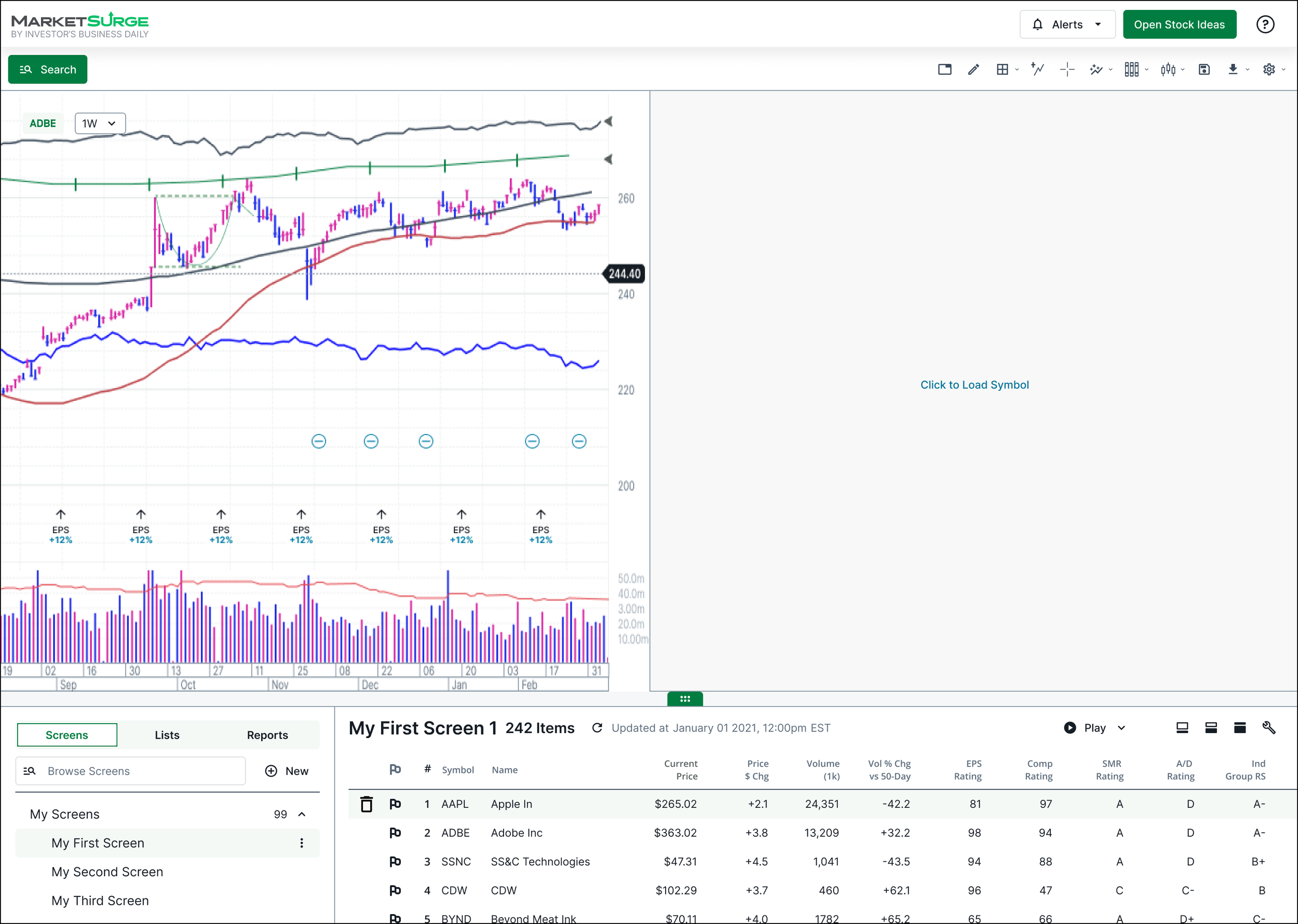Image resolution: width=1298 pixels, height=924 pixels.
Task: Click the save floppy disk icon
Action: tap(1204, 70)
